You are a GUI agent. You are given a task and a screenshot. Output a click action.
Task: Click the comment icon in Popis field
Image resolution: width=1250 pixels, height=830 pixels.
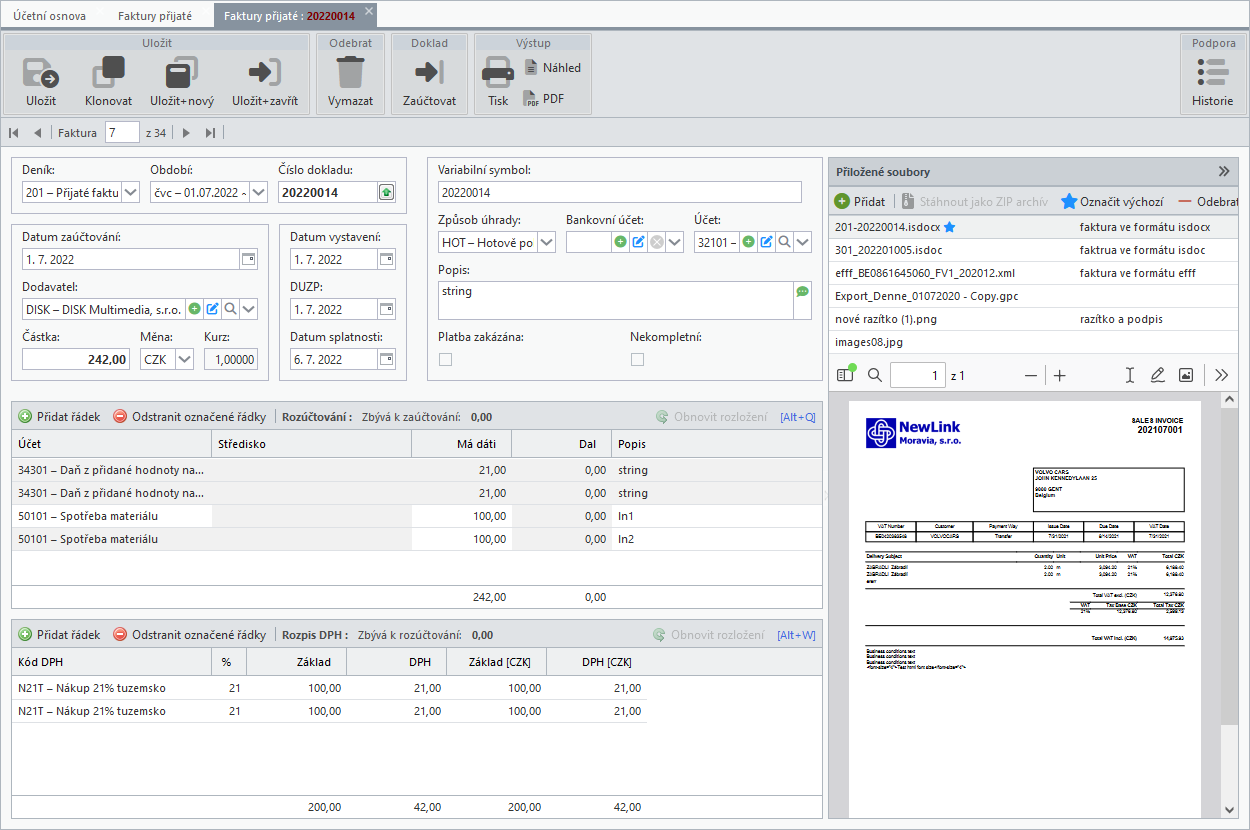(802, 292)
